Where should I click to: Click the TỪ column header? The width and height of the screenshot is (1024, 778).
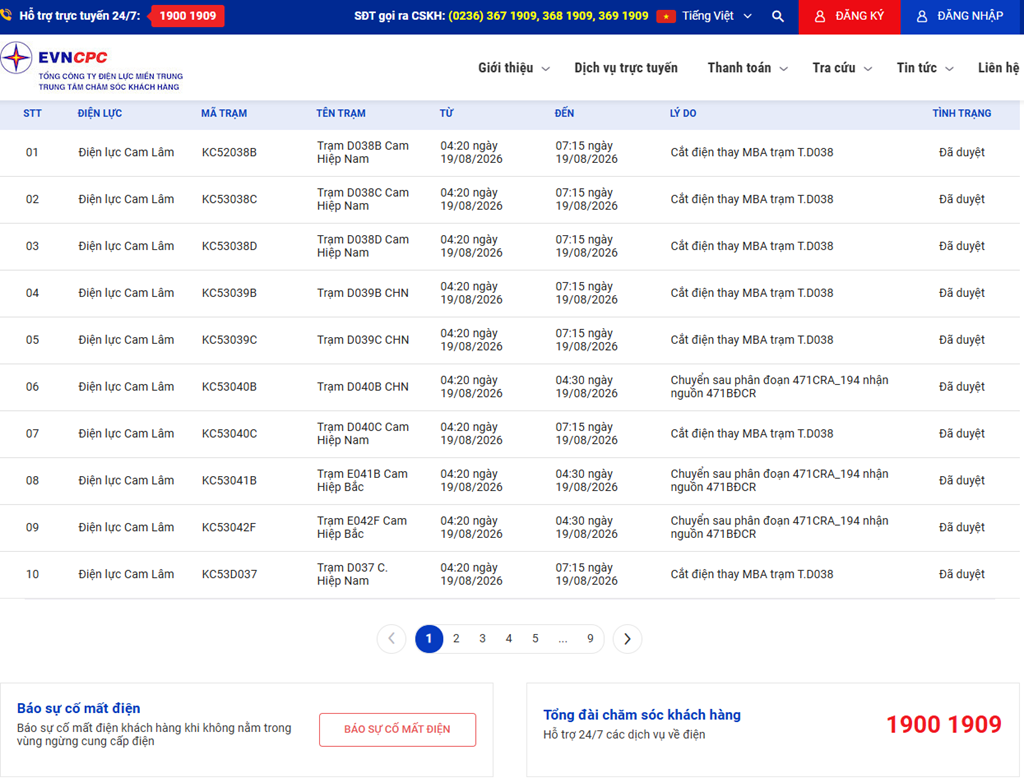click(446, 114)
